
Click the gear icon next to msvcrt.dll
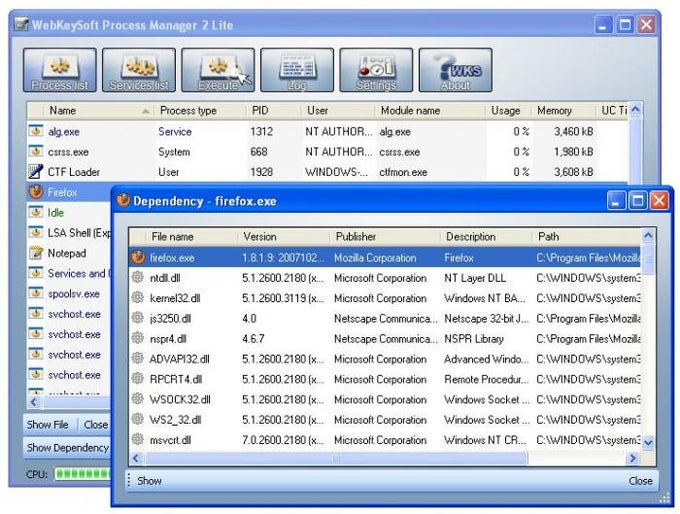[x=138, y=439]
